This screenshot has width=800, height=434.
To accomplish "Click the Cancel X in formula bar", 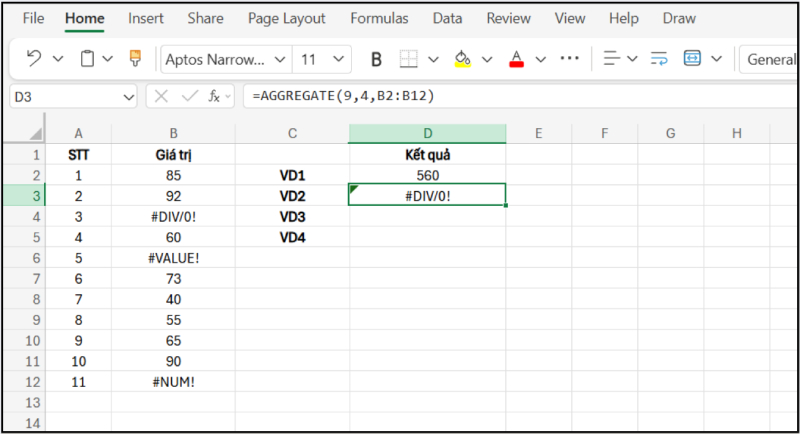I will tap(161, 96).
